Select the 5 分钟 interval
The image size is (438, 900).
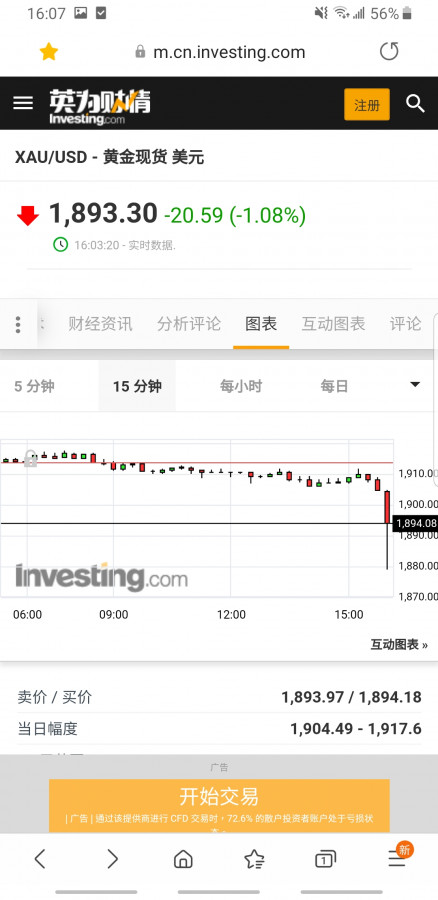[34, 386]
